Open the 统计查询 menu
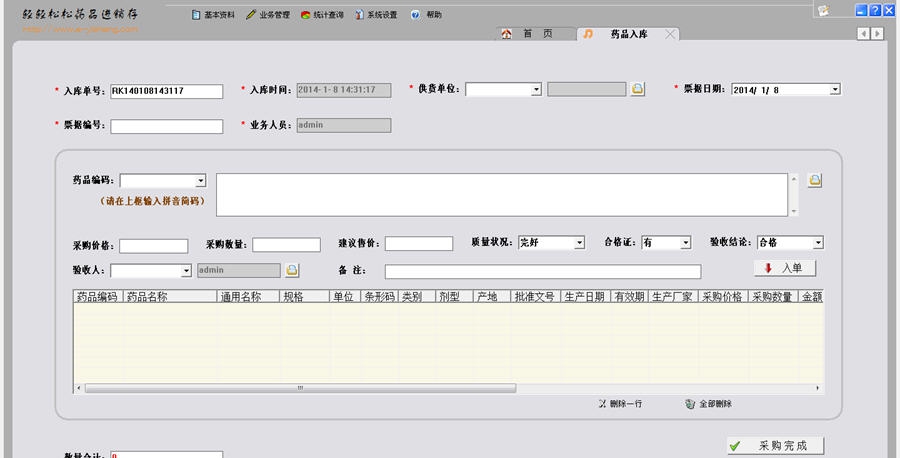 pyautogui.click(x=322, y=15)
